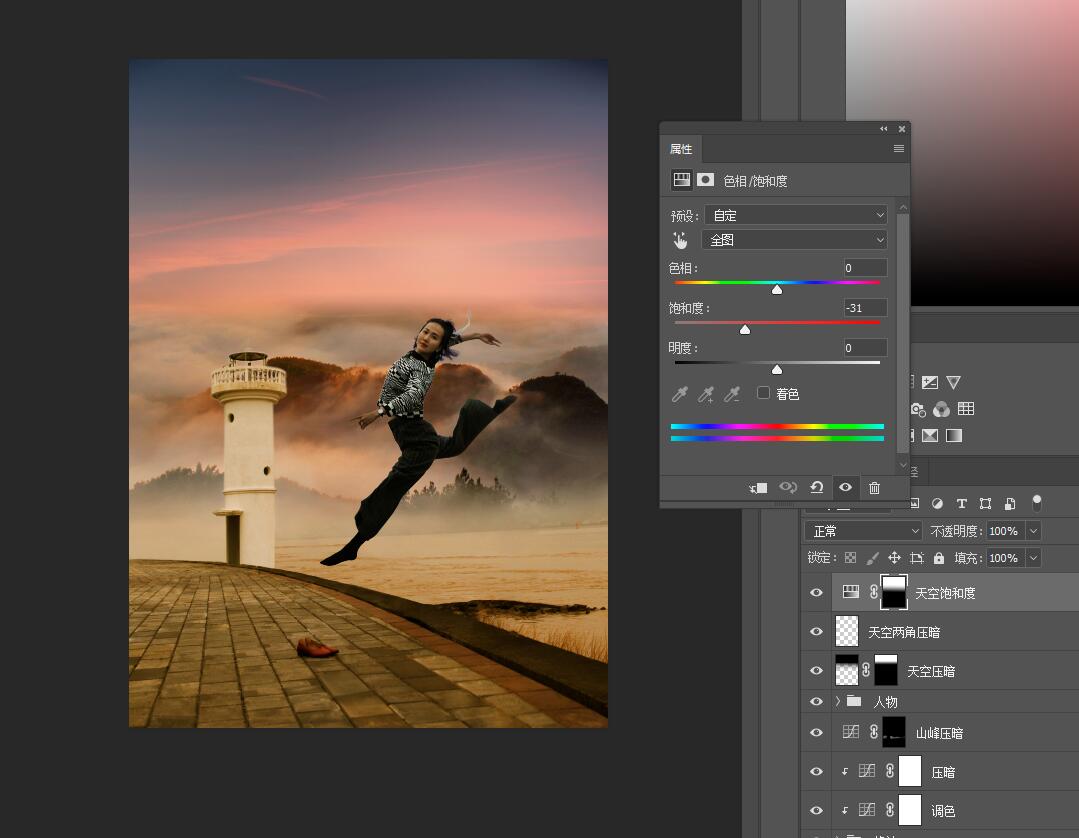Screen dimensions: 1079x838
Task: Add an Exposure adjustment layer
Action: 930,383
